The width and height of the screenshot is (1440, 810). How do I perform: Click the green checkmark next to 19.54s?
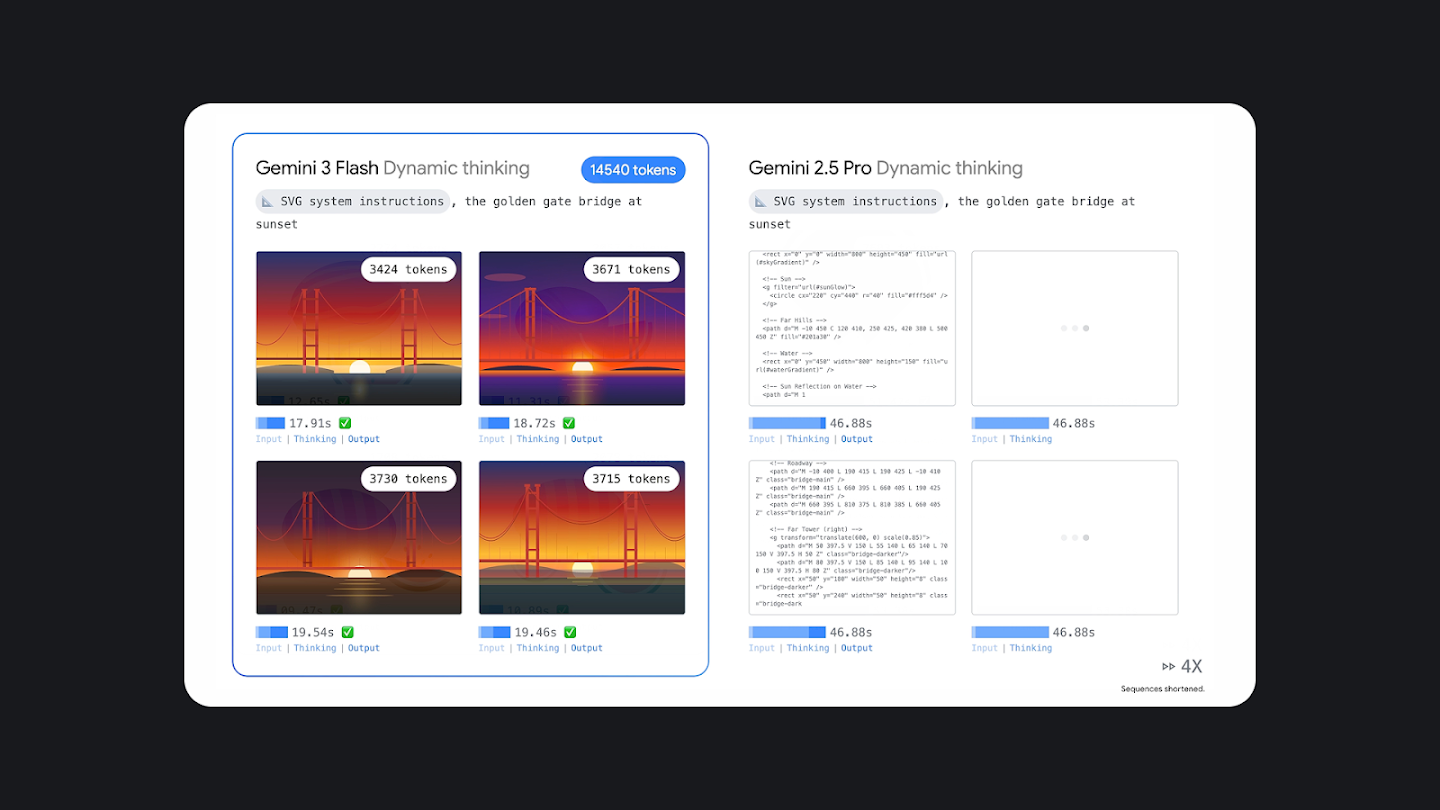[347, 632]
